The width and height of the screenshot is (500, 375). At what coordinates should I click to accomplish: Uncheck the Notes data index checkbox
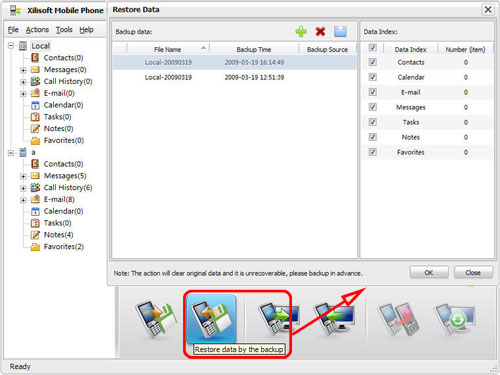tap(373, 137)
